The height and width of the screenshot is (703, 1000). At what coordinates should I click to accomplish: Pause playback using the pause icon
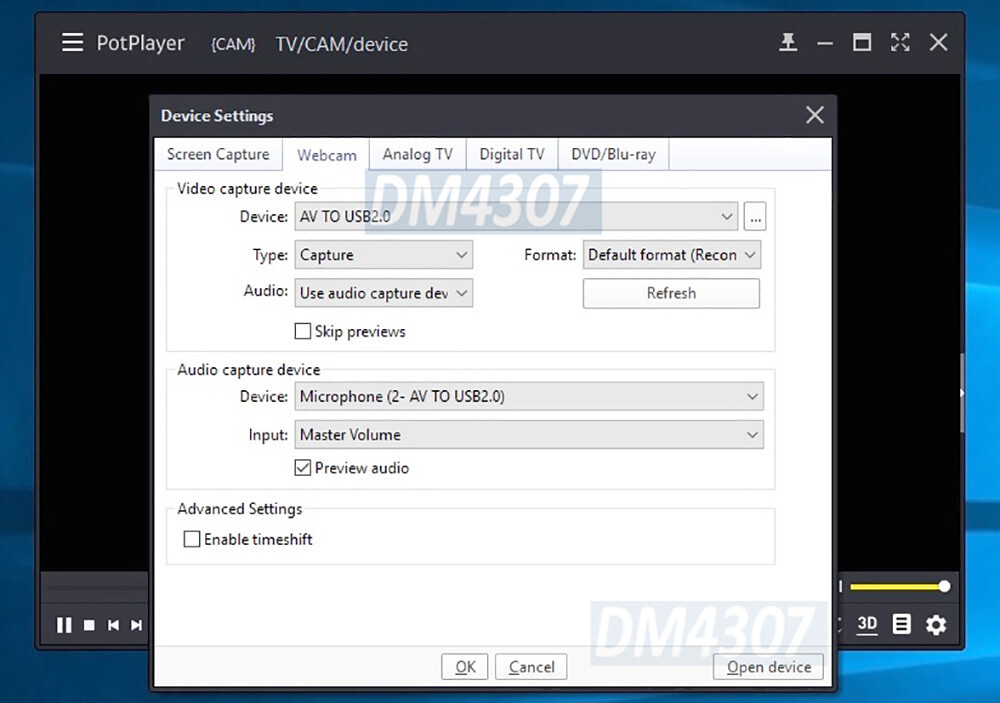coord(63,624)
